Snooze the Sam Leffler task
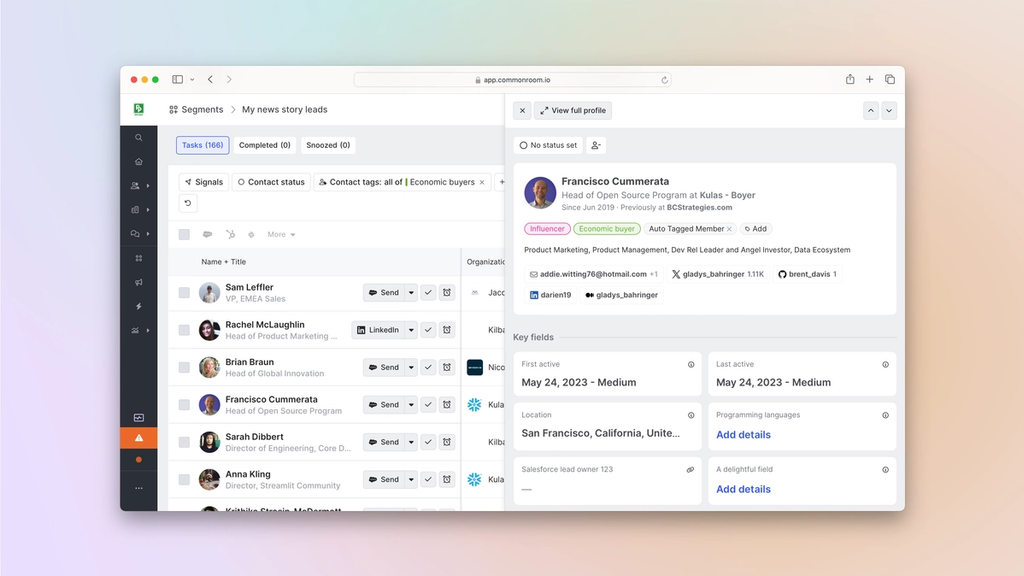The image size is (1024, 576). [447, 293]
